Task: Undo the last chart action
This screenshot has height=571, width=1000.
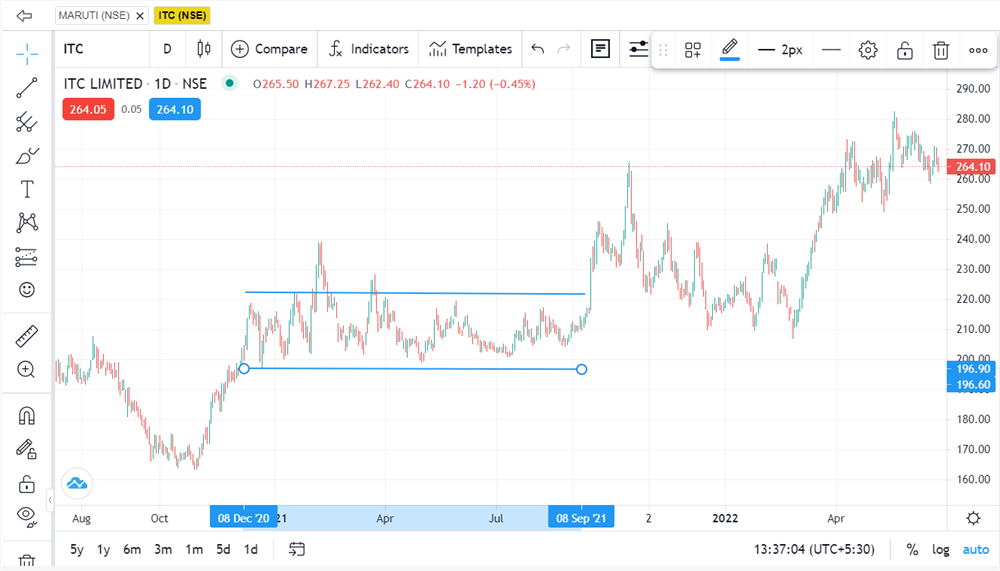Action: [538, 49]
